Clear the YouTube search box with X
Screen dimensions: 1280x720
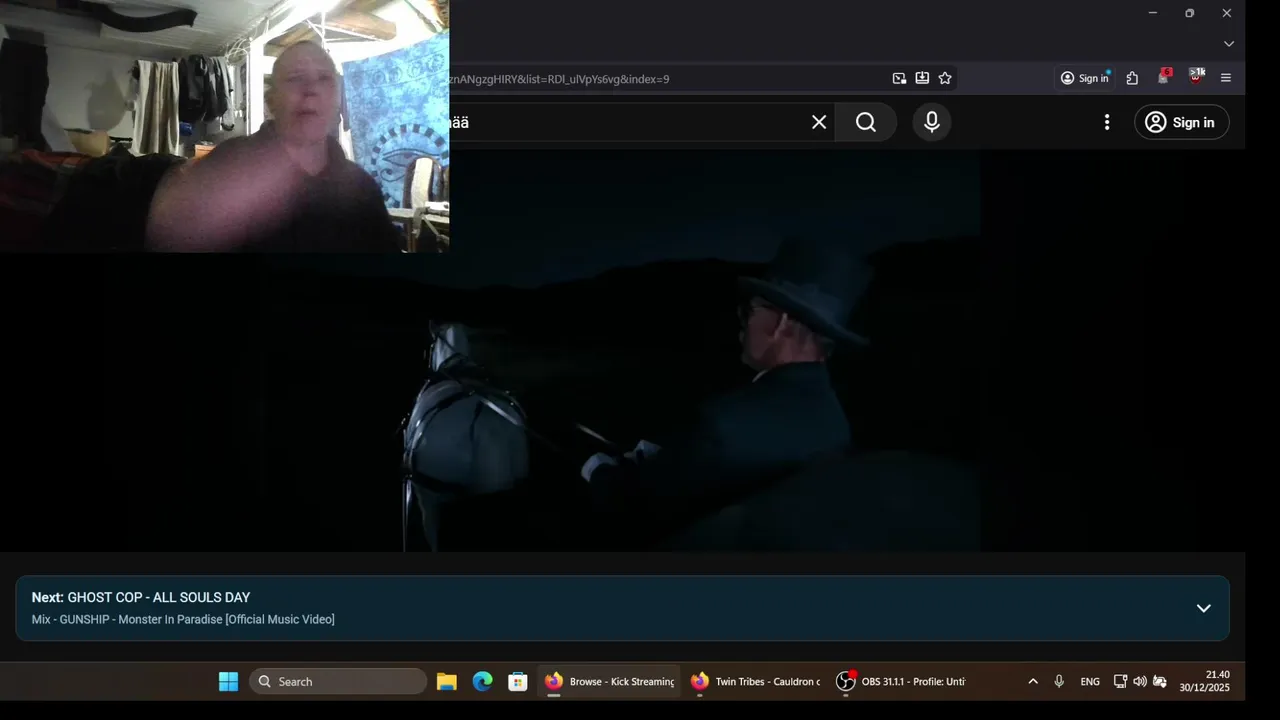(x=819, y=122)
